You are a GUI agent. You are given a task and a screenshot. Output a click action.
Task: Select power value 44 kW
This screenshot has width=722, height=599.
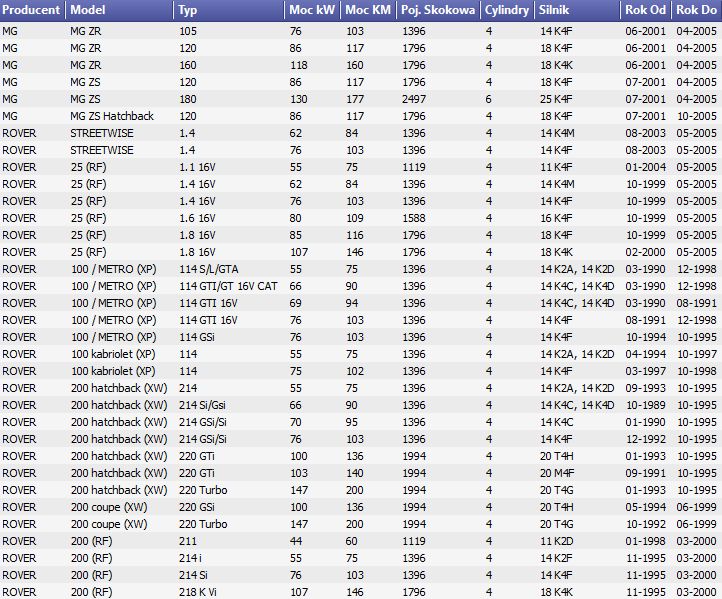point(296,541)
